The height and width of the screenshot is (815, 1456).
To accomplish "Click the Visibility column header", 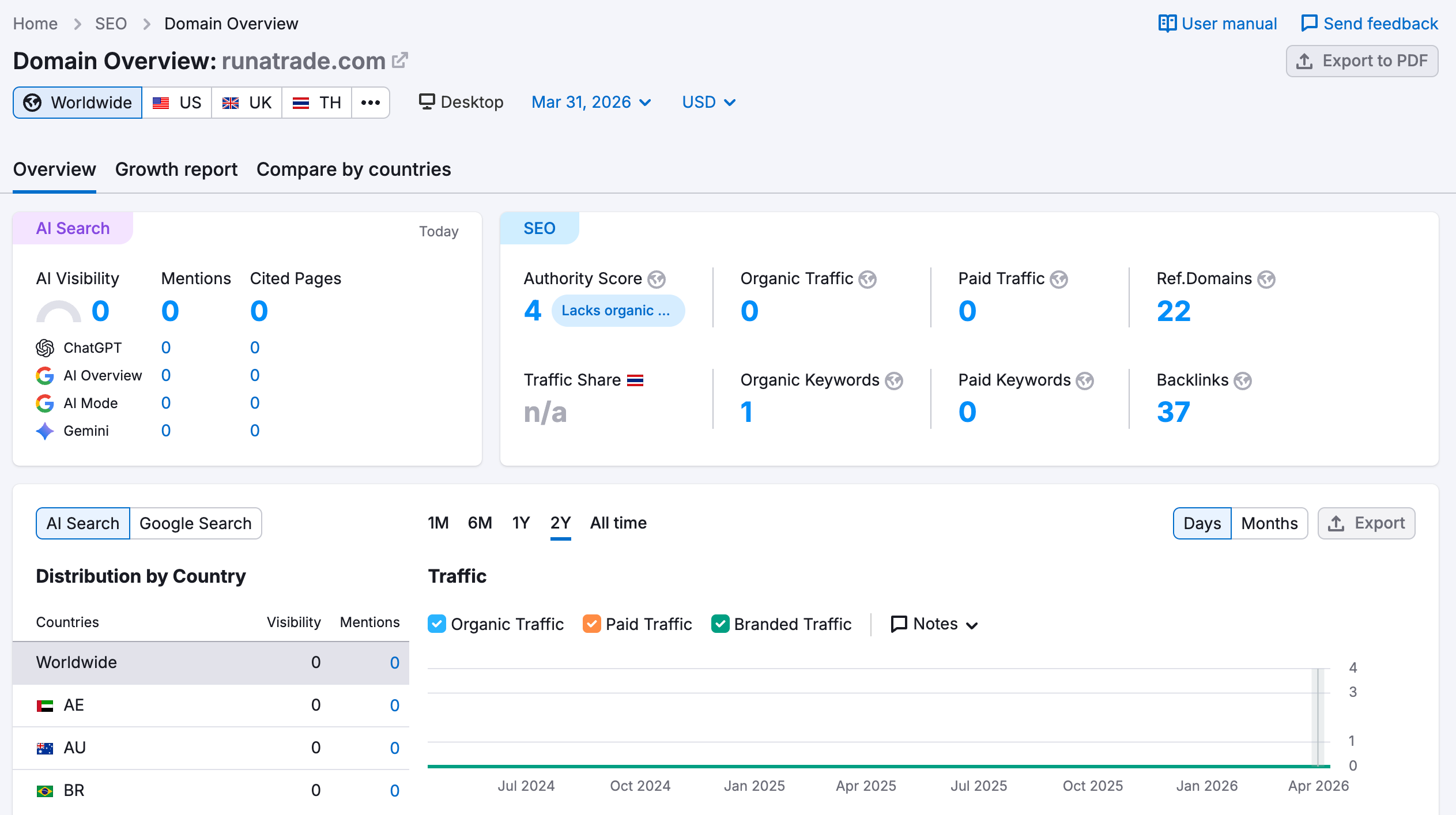I will [293, 622].
